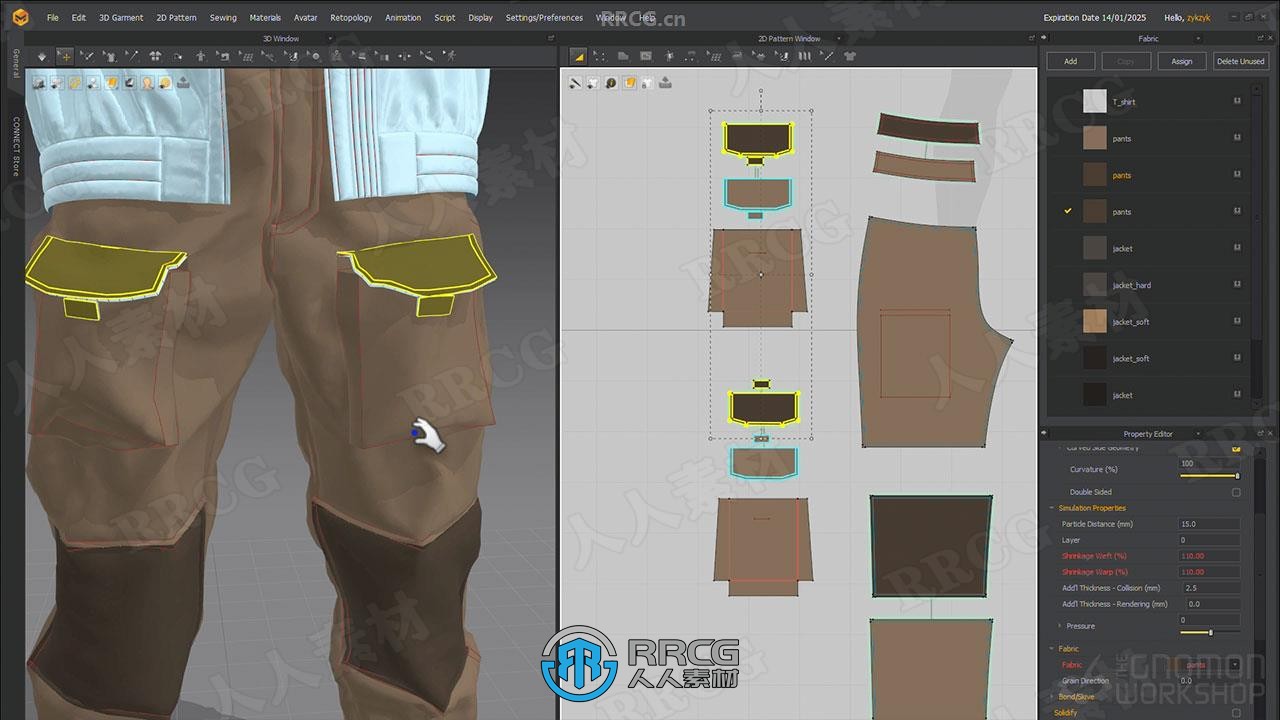Viewport: 1280px width, 720px height.
Task: Select the Edit Point tool in 2D toolbar
Action: click(601, 56)
